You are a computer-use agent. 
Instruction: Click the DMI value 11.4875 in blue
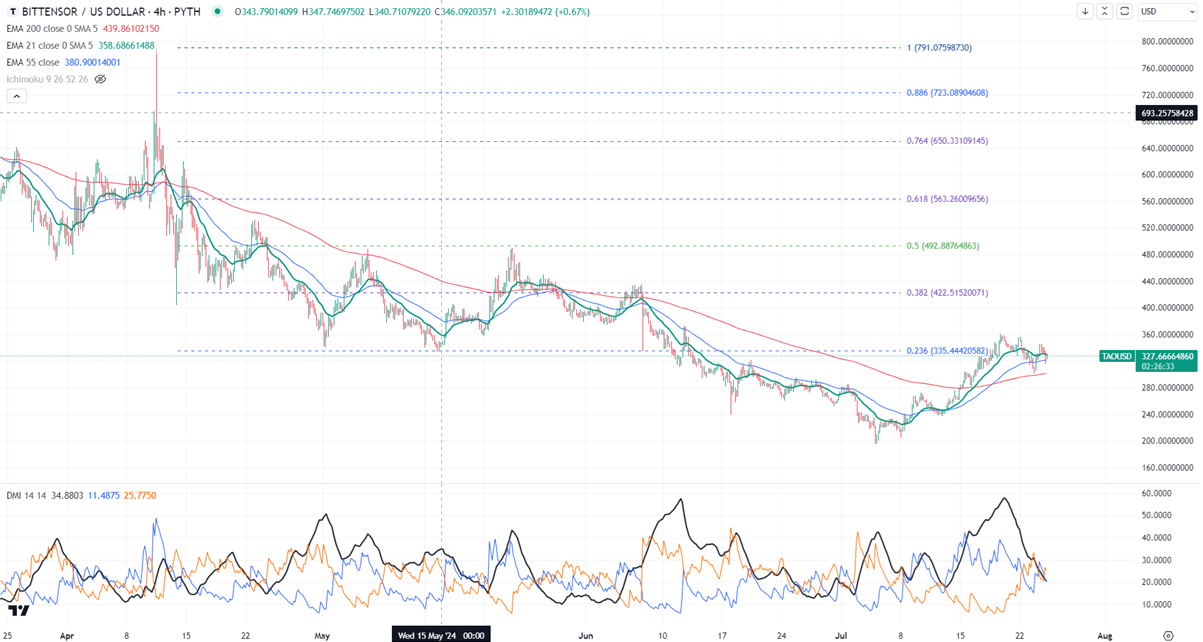[x=105, y=495]
